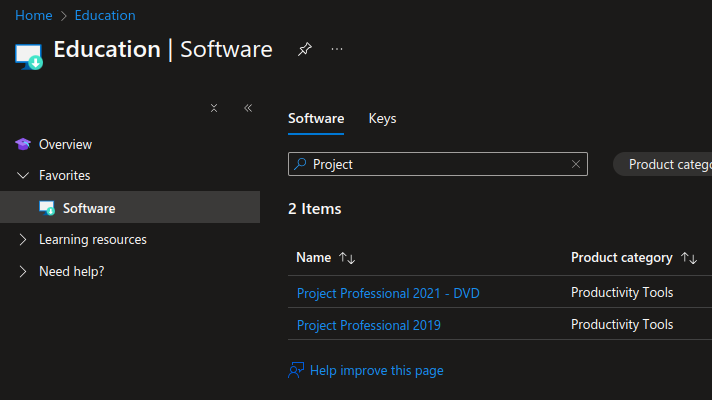
Task: Clear the Project search text
Action: (x=575, y=164)
